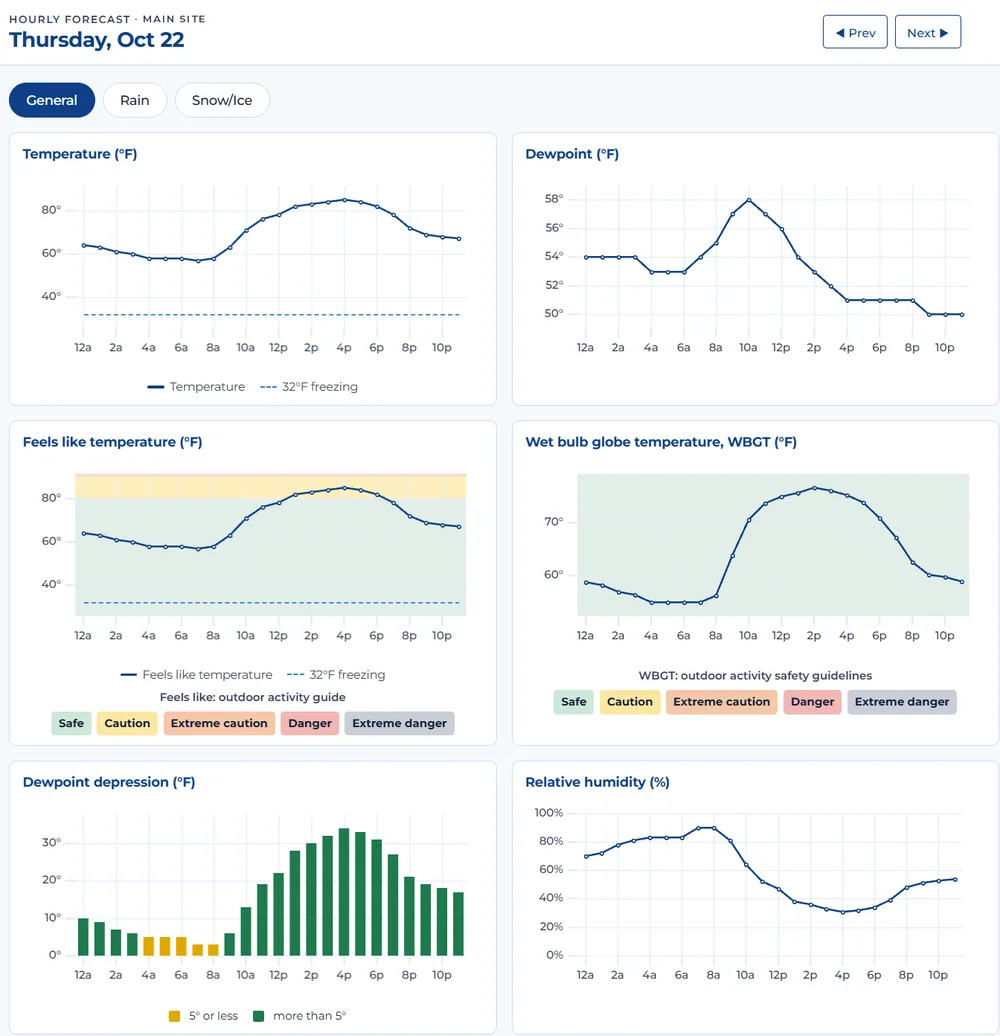Viewport: 1000px width, 1036px height.
Task: Click the 58° axis label on Dewpoint chart
Action: (554, 198)
